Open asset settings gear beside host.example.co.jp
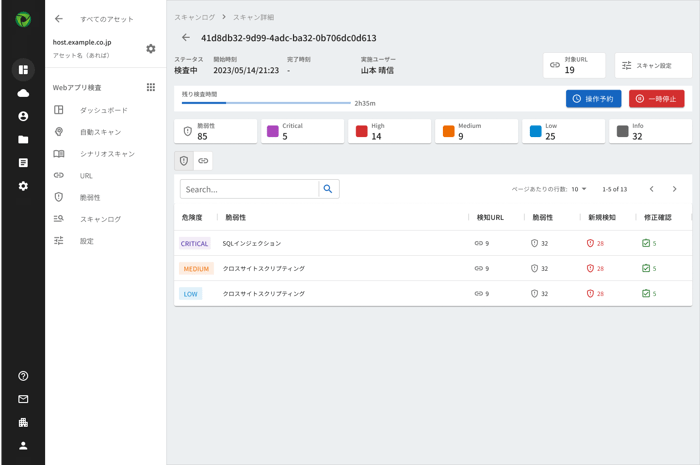Screen dimensions: 700x465 click(x=151, y=49)
